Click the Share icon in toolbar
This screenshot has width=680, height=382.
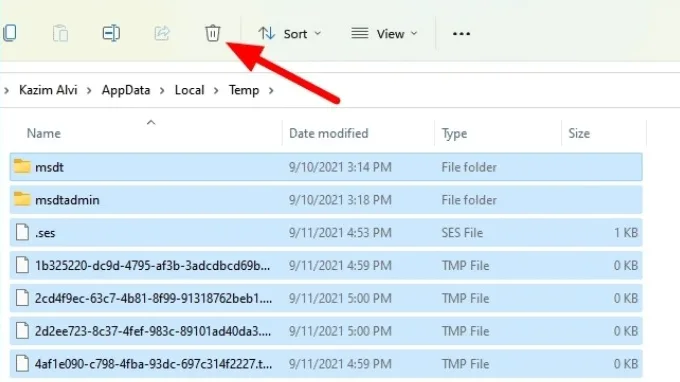tap(162, 33)
